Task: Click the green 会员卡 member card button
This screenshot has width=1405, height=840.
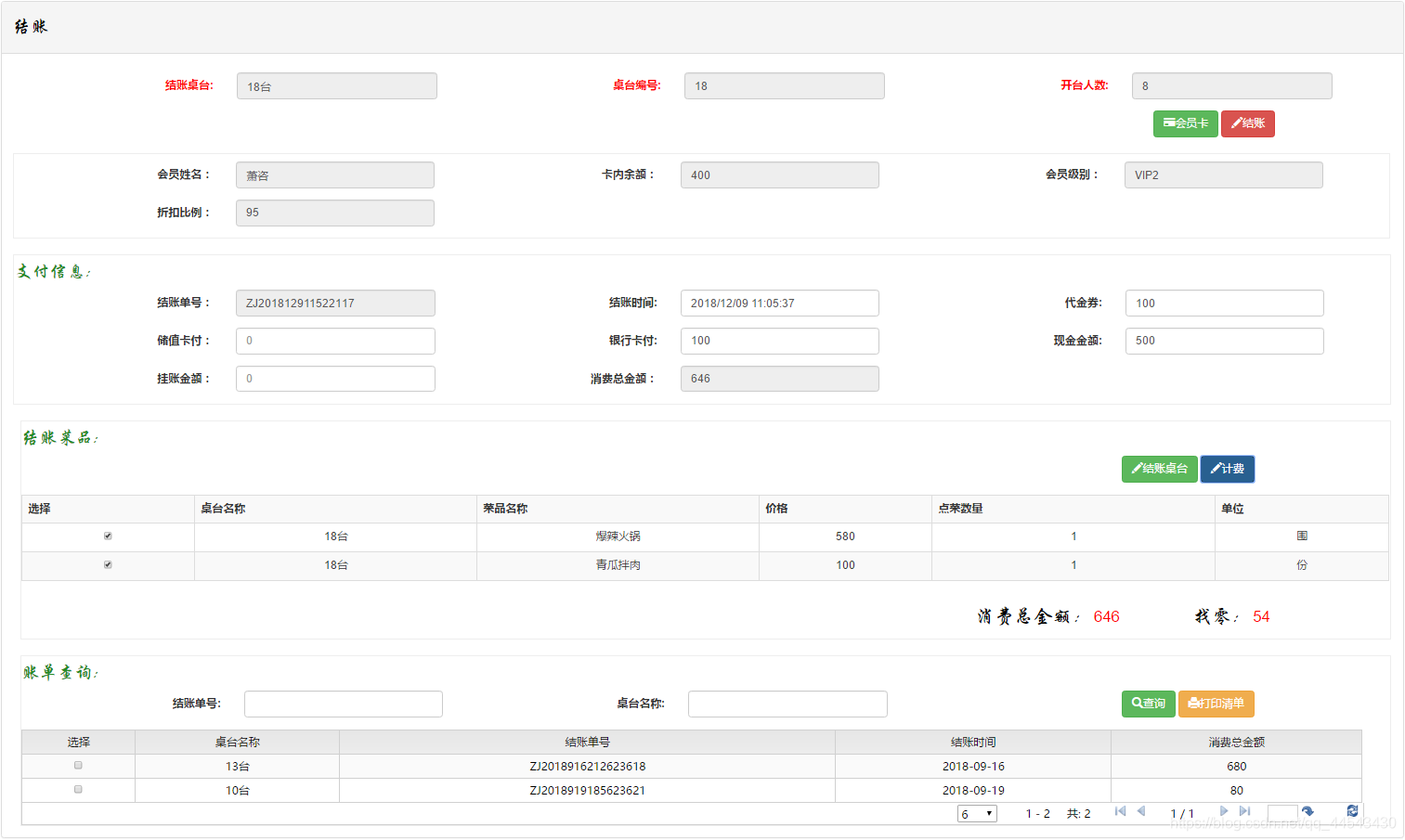Action: coord(1185,123)
